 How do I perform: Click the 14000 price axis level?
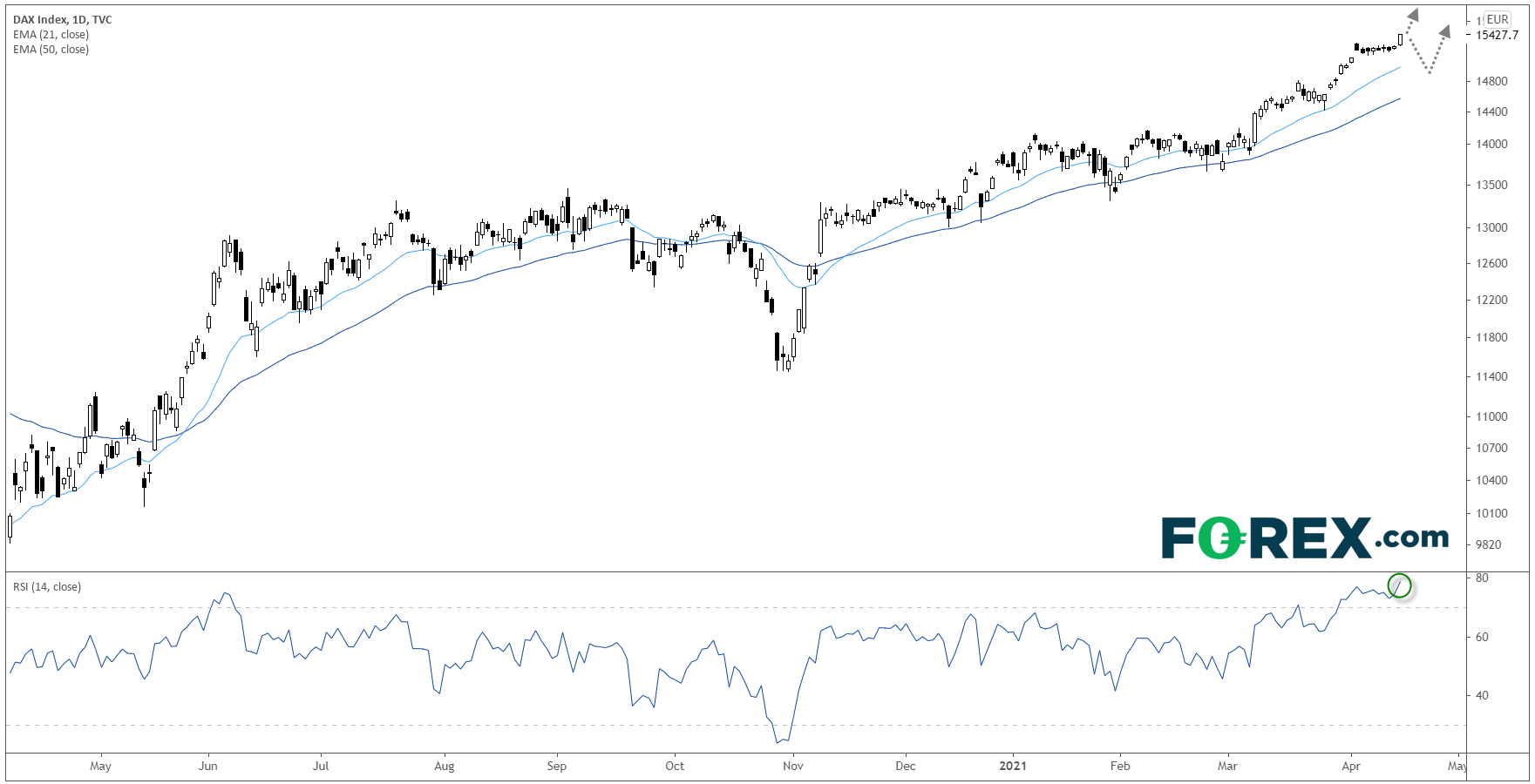1491,145
